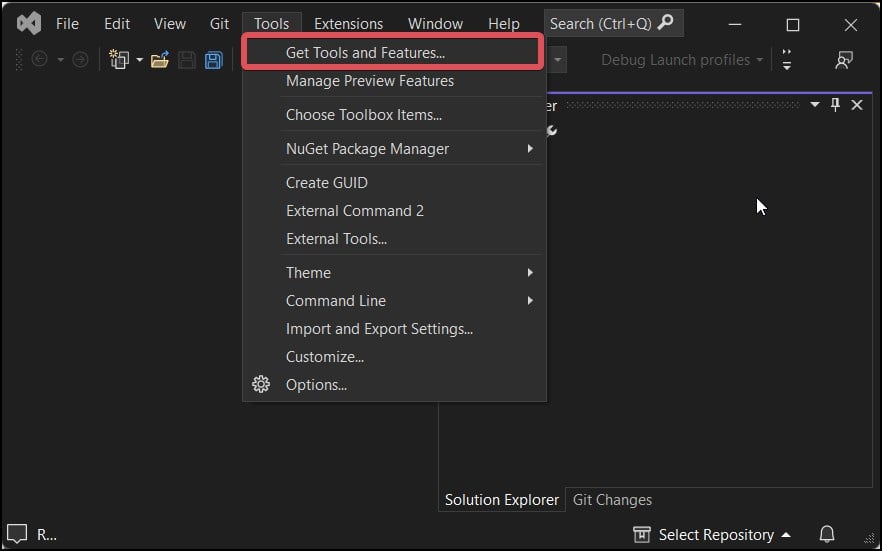The height and width of the screenshot is (551, 882).
Task: Pin the Solution Explorer panel
Action: (x=835, y=105)
